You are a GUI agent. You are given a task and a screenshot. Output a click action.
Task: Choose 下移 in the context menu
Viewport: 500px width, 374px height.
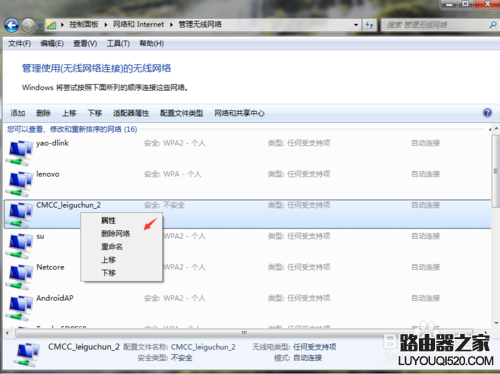tap(108, 273)
